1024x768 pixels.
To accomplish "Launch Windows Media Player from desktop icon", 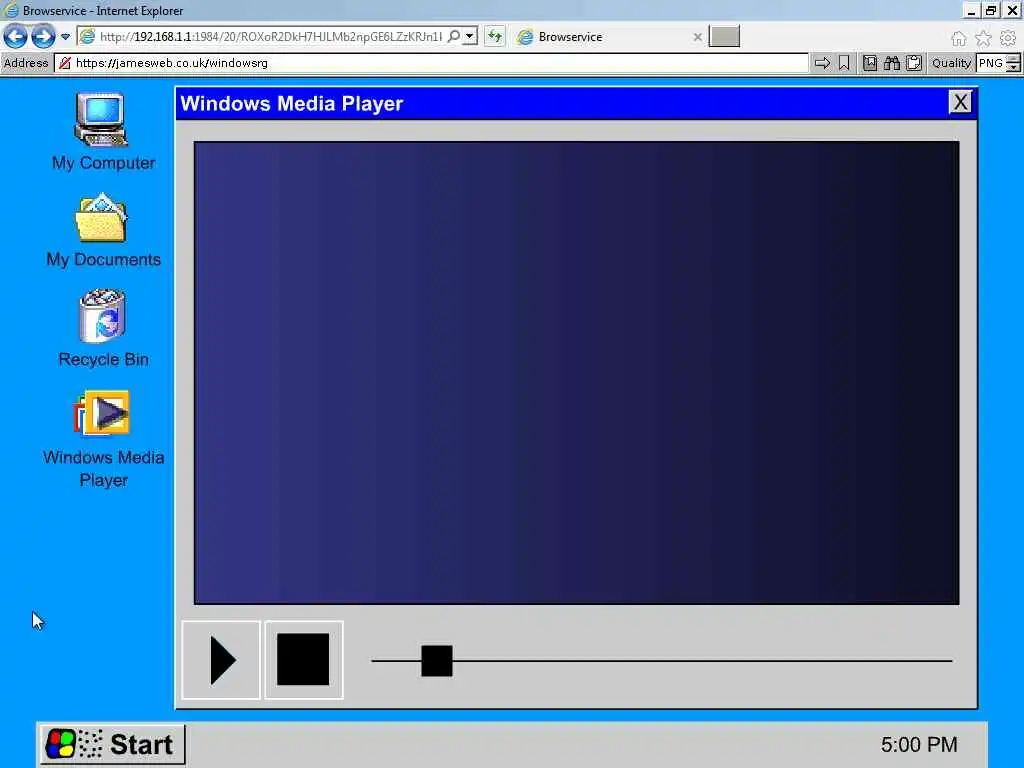I will tap(103, 413).
